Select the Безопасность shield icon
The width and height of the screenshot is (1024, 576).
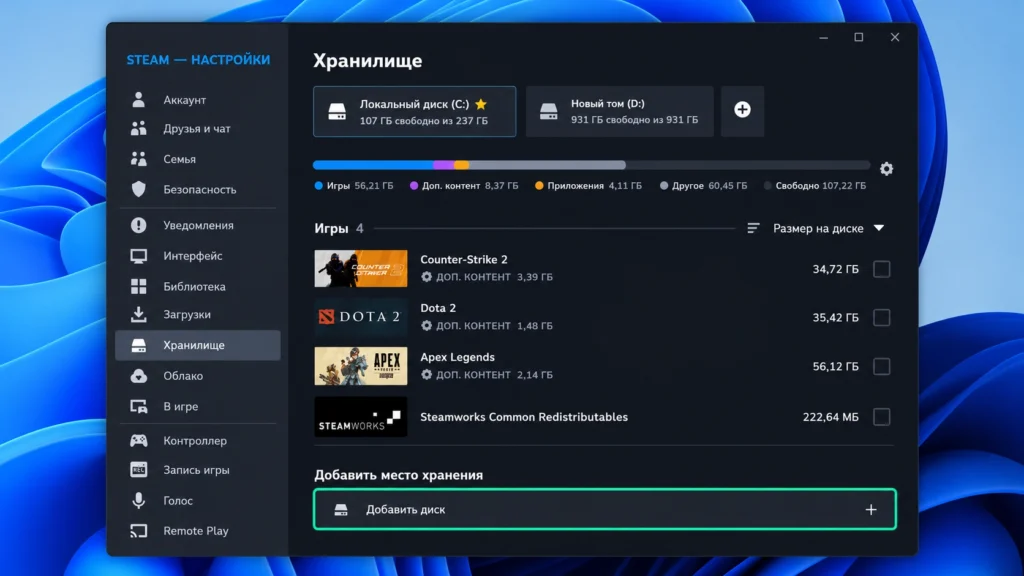click(138, 189)
